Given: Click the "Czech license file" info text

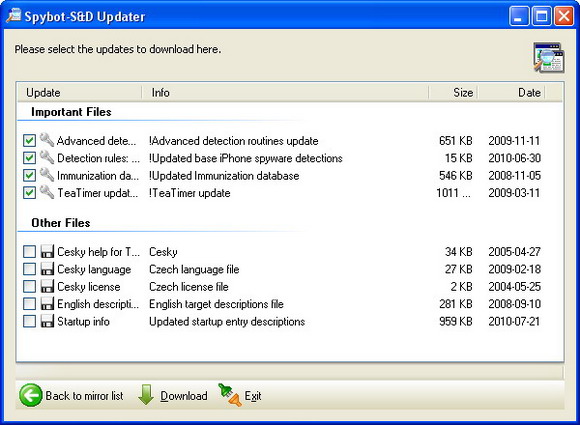Looking at the screenshot, I should click(189, 287).
